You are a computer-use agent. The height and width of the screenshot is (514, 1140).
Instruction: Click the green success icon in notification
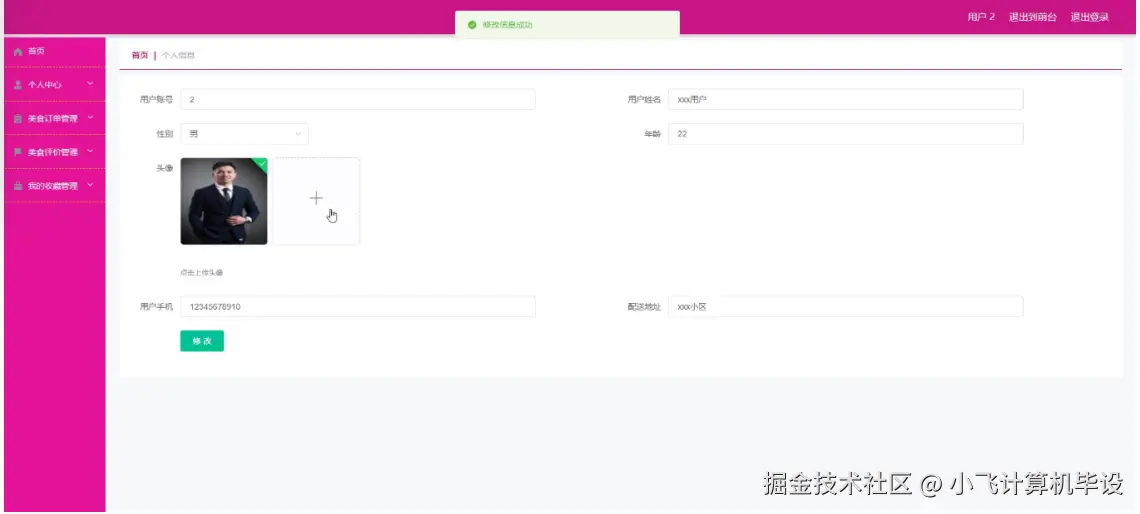coord(472,25)
